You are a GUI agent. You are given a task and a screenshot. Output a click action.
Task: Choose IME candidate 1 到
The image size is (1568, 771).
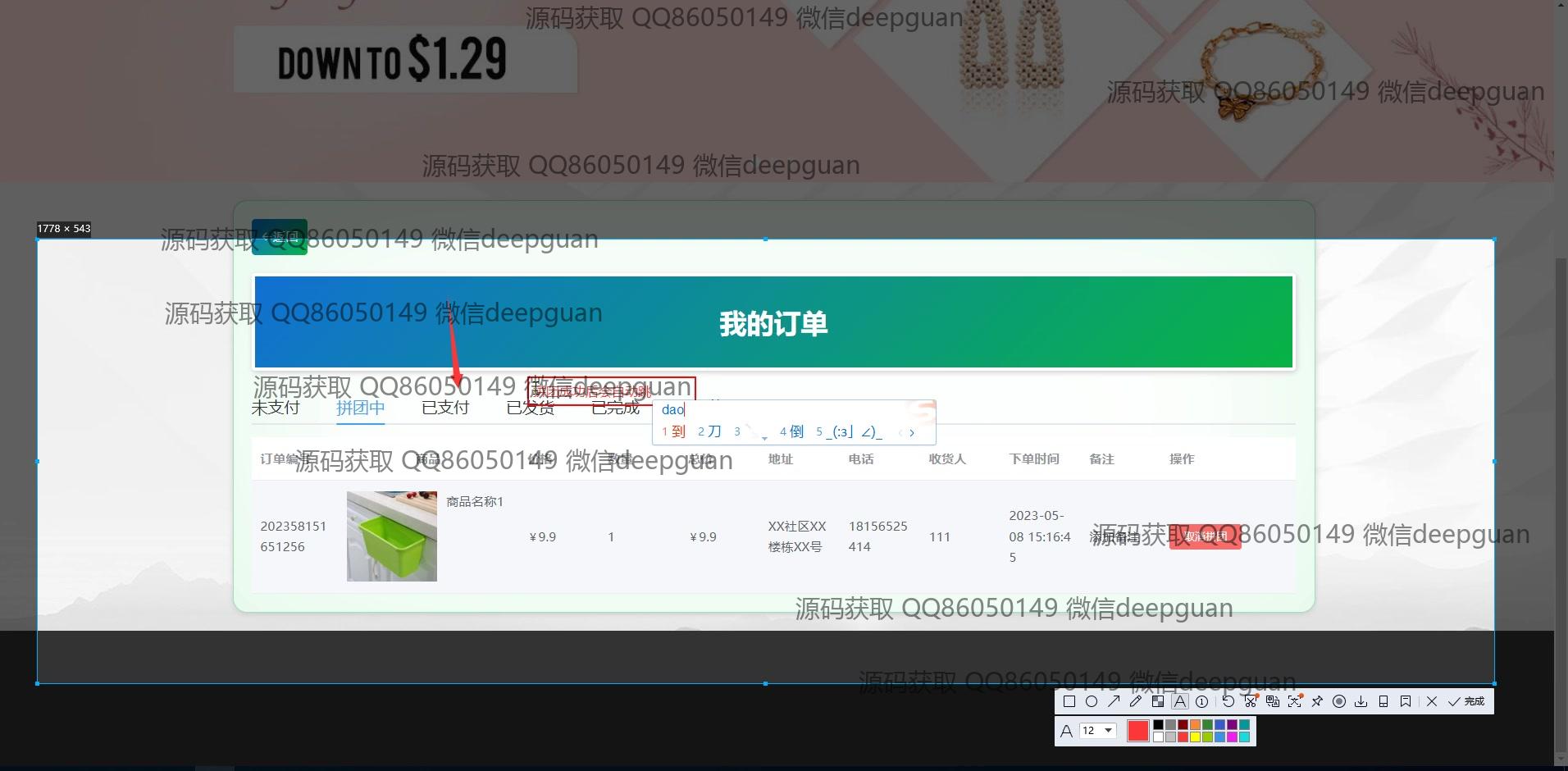pyautogui.click(x=673, y=431)
